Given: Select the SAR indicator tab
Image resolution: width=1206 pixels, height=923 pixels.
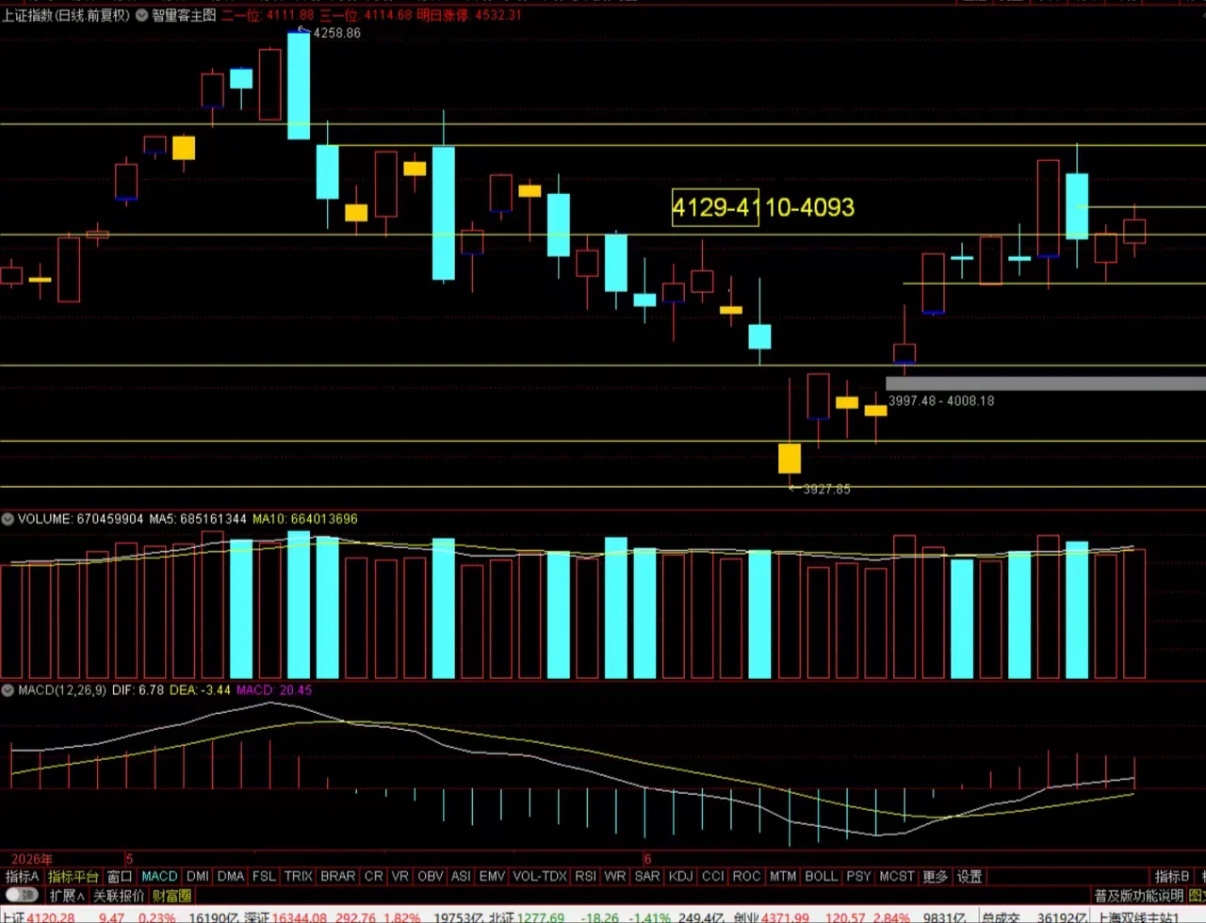Looking at the screenshot, I should (647, 876).
